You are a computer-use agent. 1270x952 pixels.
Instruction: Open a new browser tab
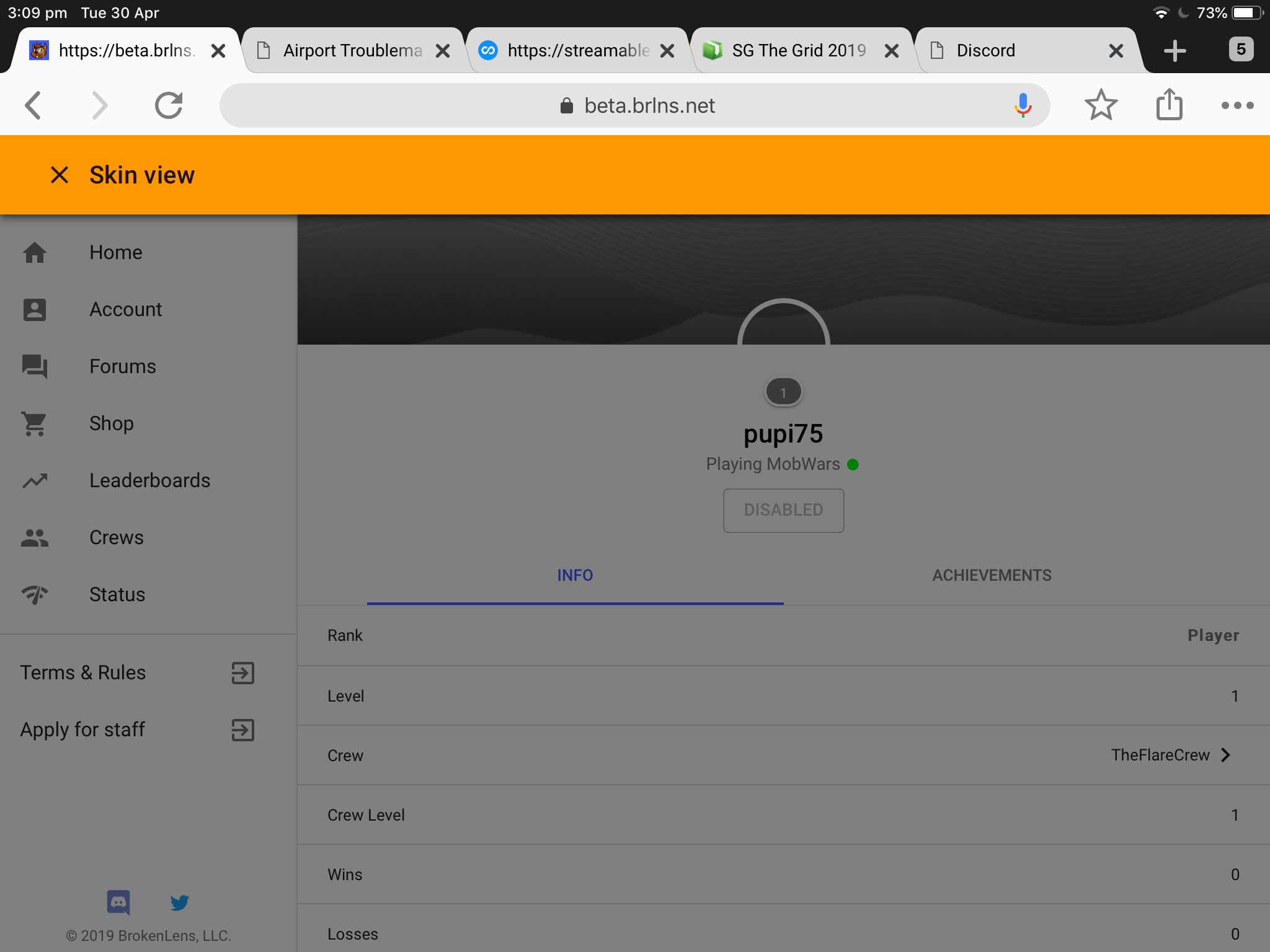pyautogui.click(x=1175, y=51)
